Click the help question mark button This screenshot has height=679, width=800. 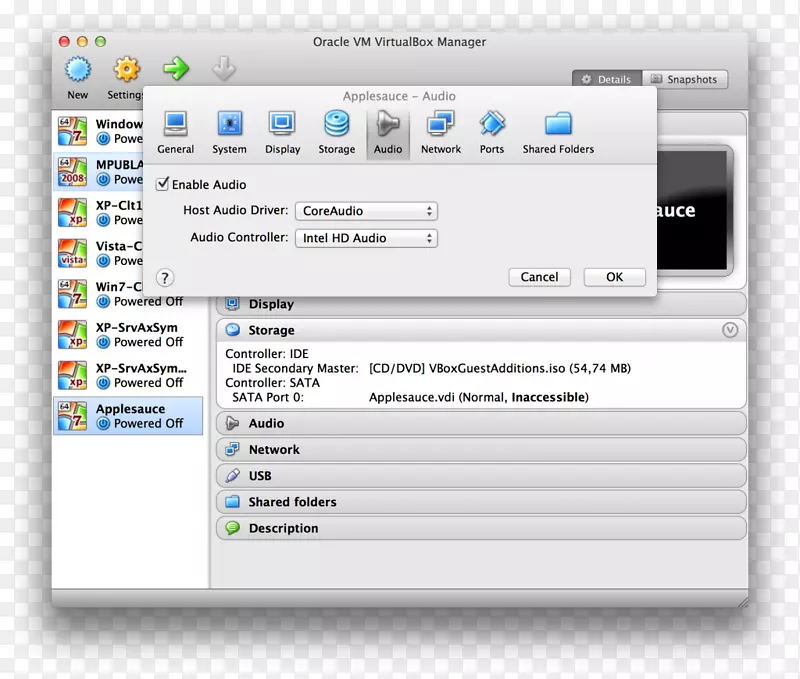pos(165,278)
